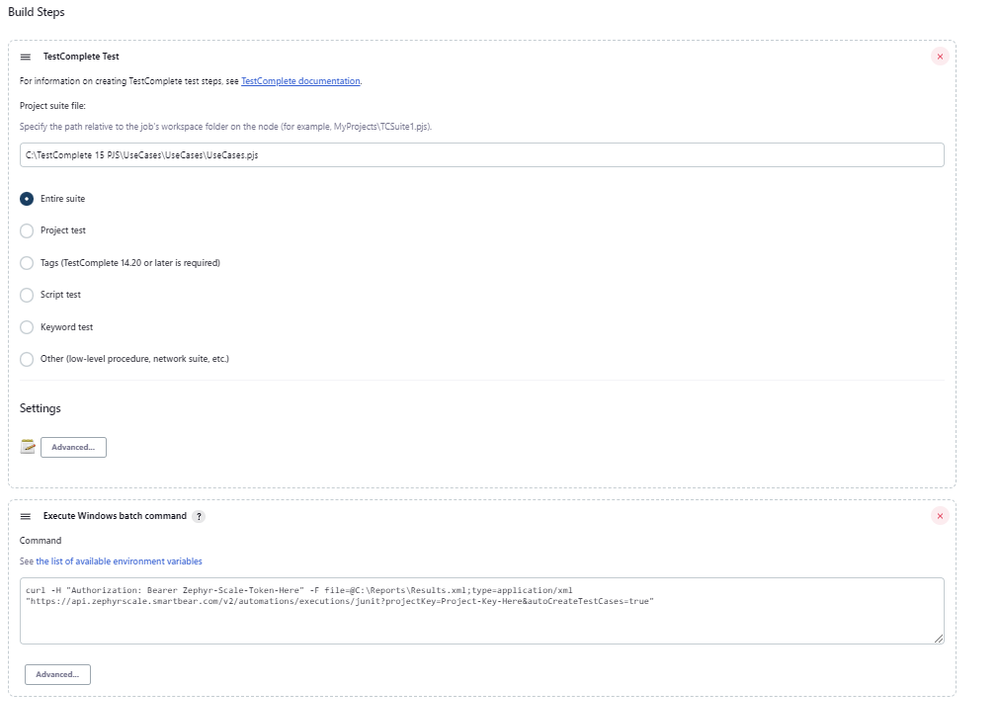
Task: Select the Tags test run option
Action: click(26, 262)
